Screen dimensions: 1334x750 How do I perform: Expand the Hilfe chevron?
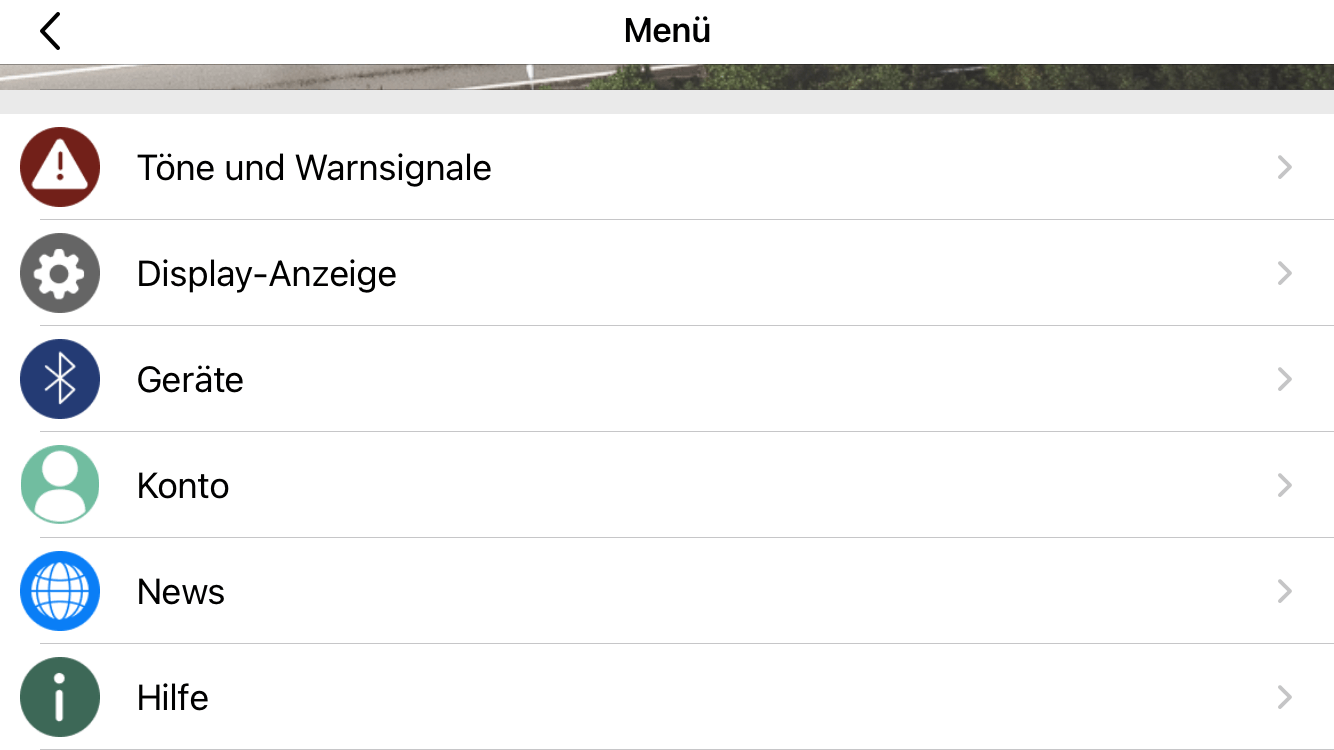(x=1284, y=697)
